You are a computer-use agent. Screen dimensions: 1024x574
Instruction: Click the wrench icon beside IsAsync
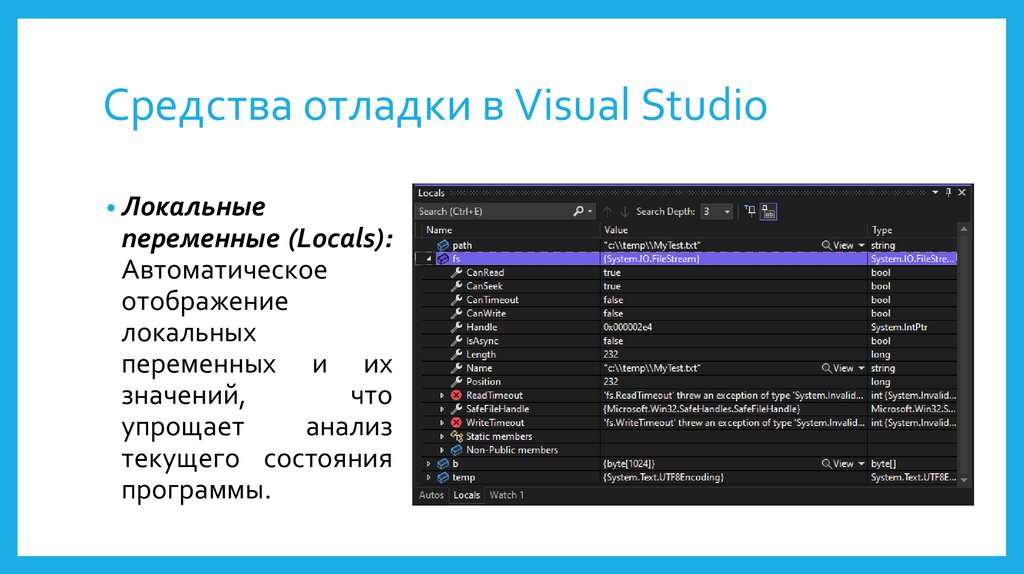pyautogui.click(x=456, y=341)
